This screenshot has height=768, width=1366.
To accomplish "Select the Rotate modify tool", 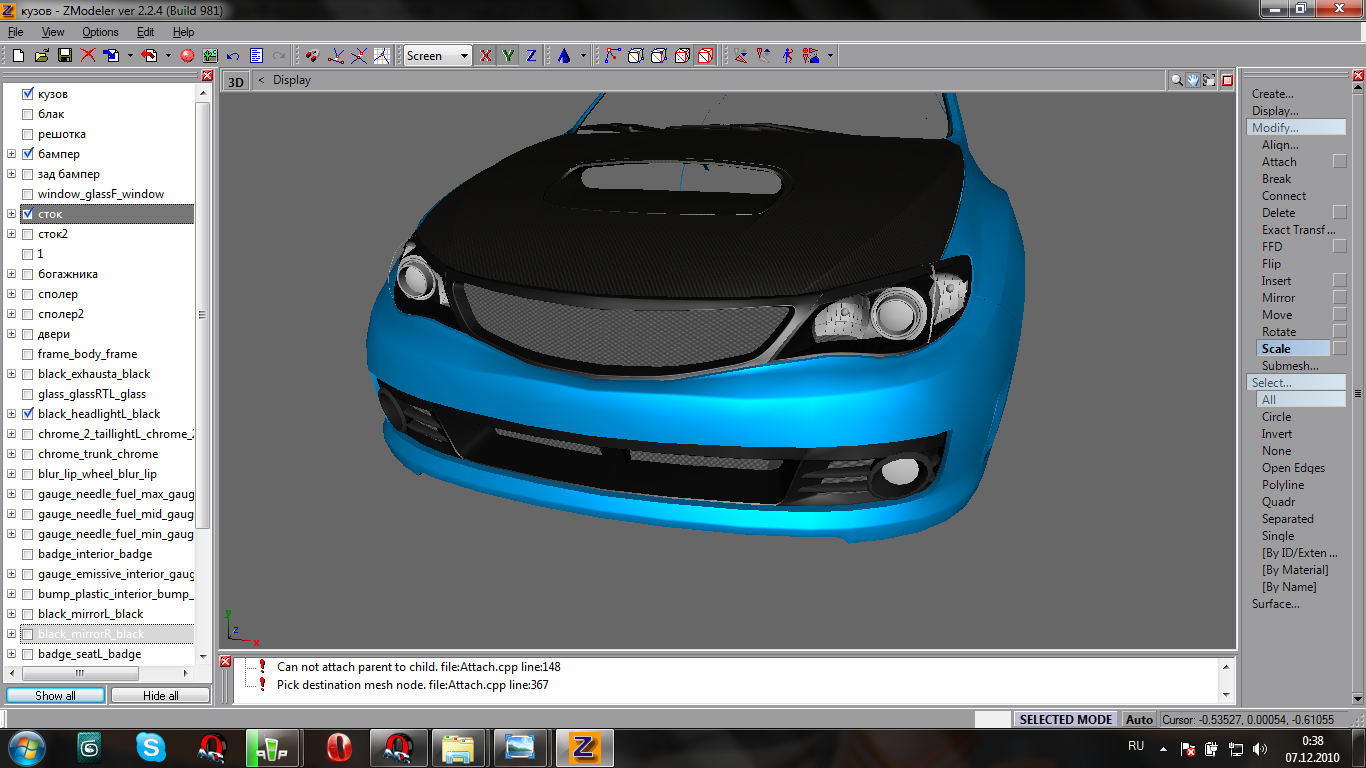I will (1278, 332).
